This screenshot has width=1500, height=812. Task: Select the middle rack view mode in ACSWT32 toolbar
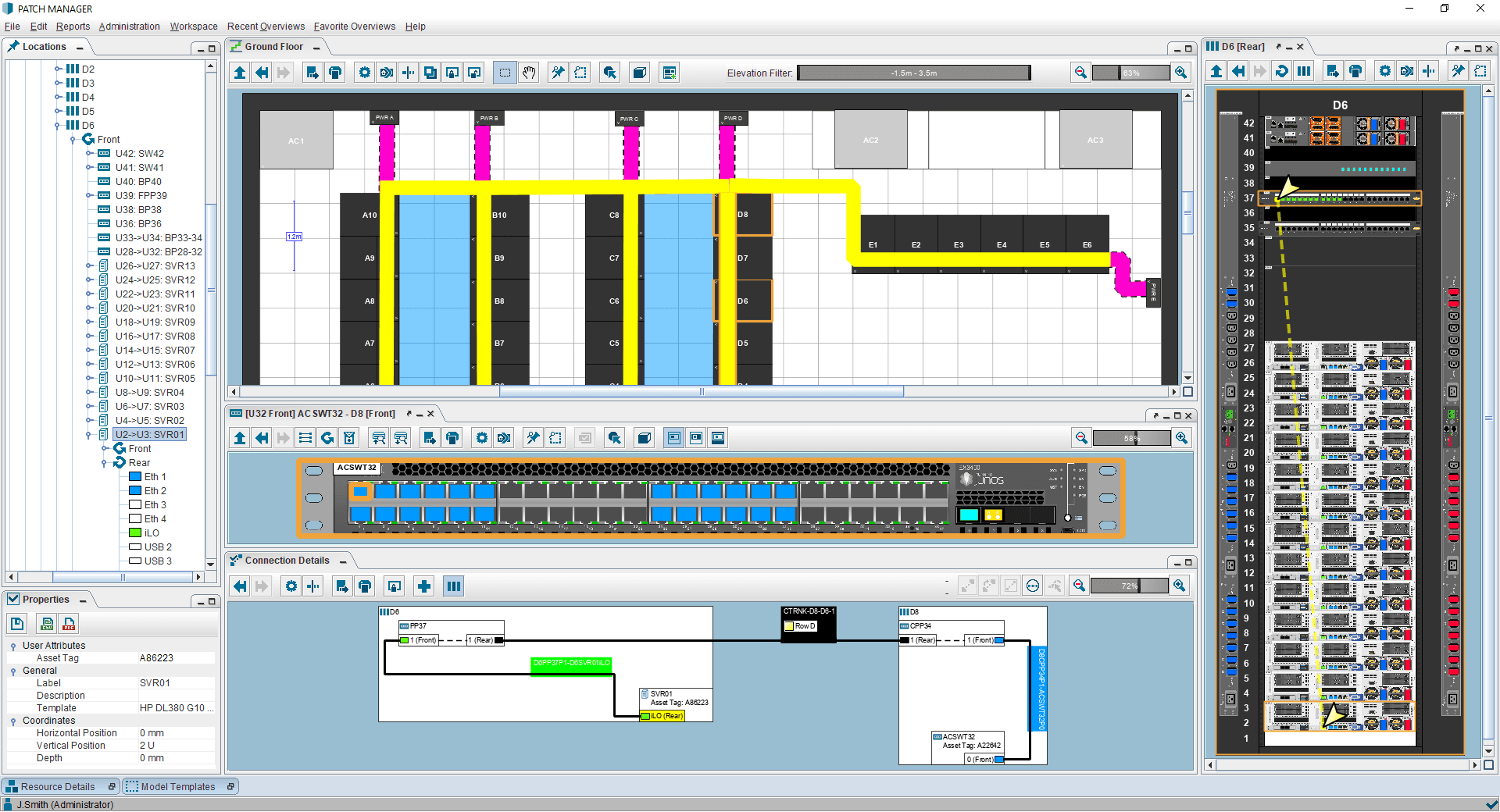695,438
